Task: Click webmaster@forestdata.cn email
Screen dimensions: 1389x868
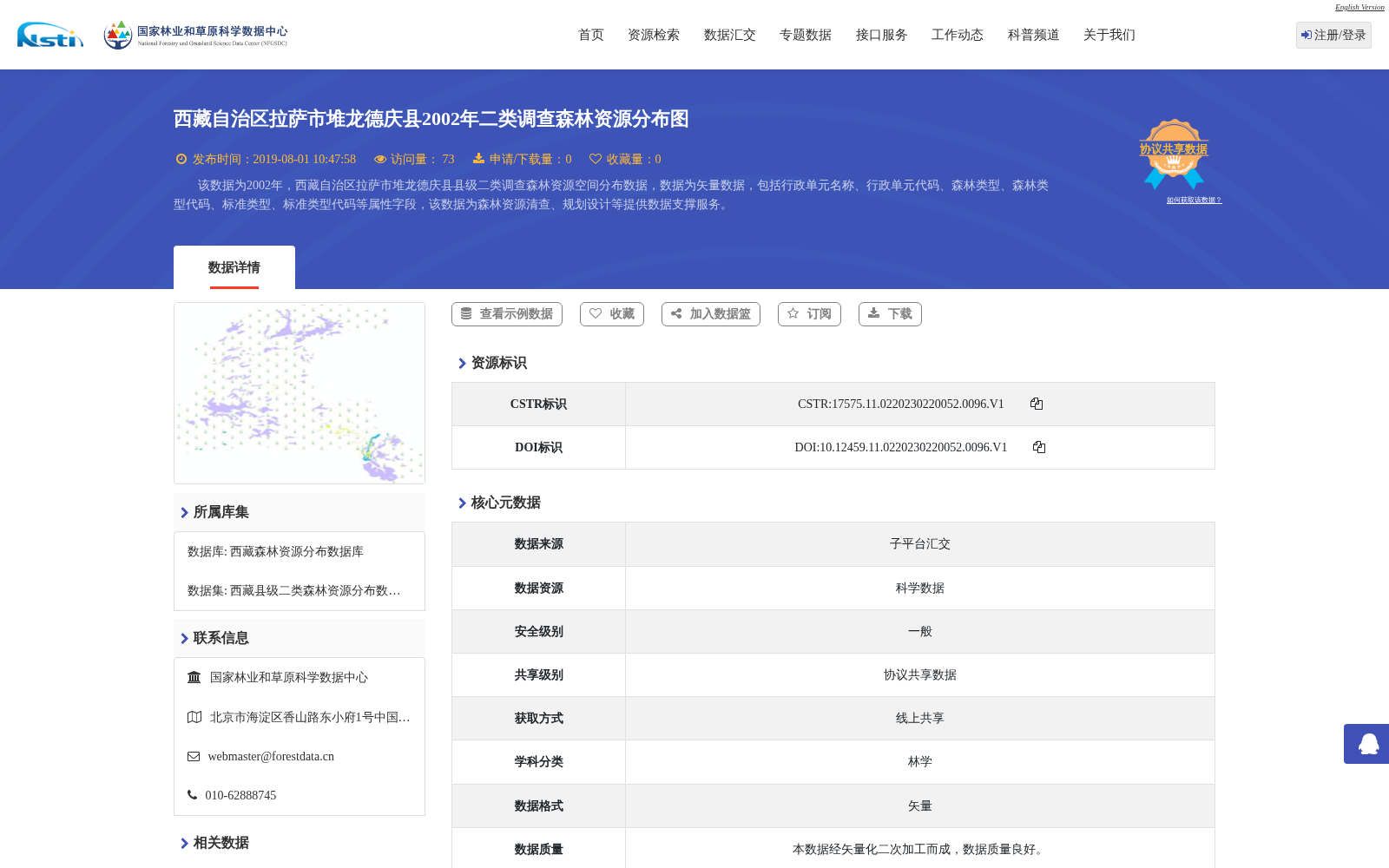Action: (271, 757)
